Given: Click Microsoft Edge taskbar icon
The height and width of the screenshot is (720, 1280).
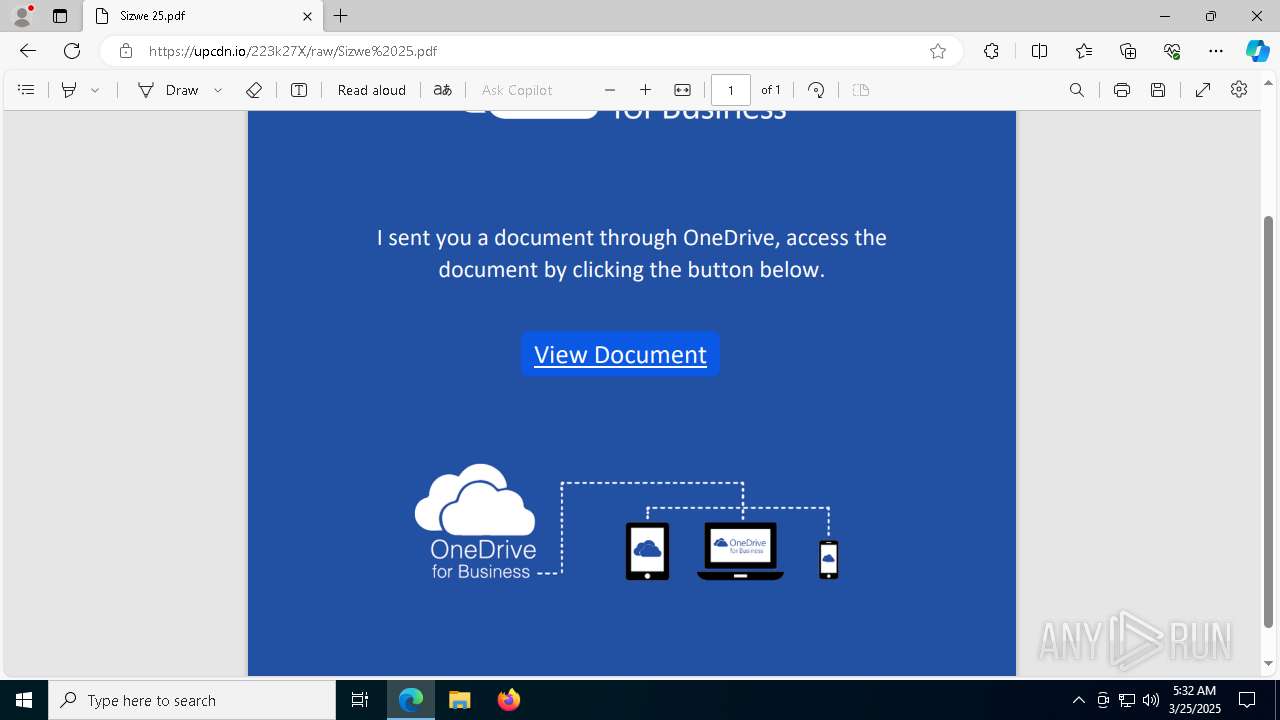Looking at the screenshot, I should 411,700.
